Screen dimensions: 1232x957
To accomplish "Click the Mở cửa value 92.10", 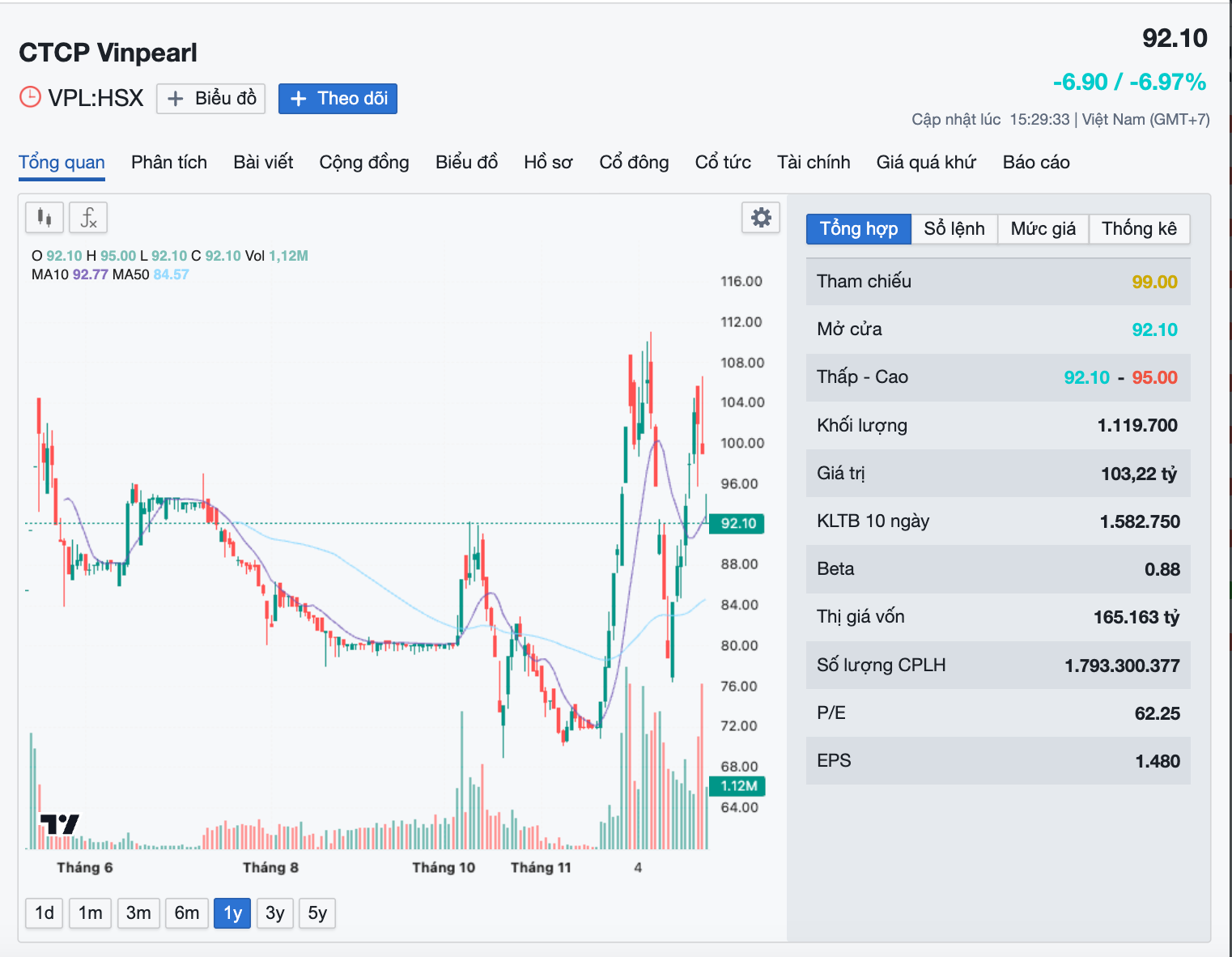I will click(1154, 330).
